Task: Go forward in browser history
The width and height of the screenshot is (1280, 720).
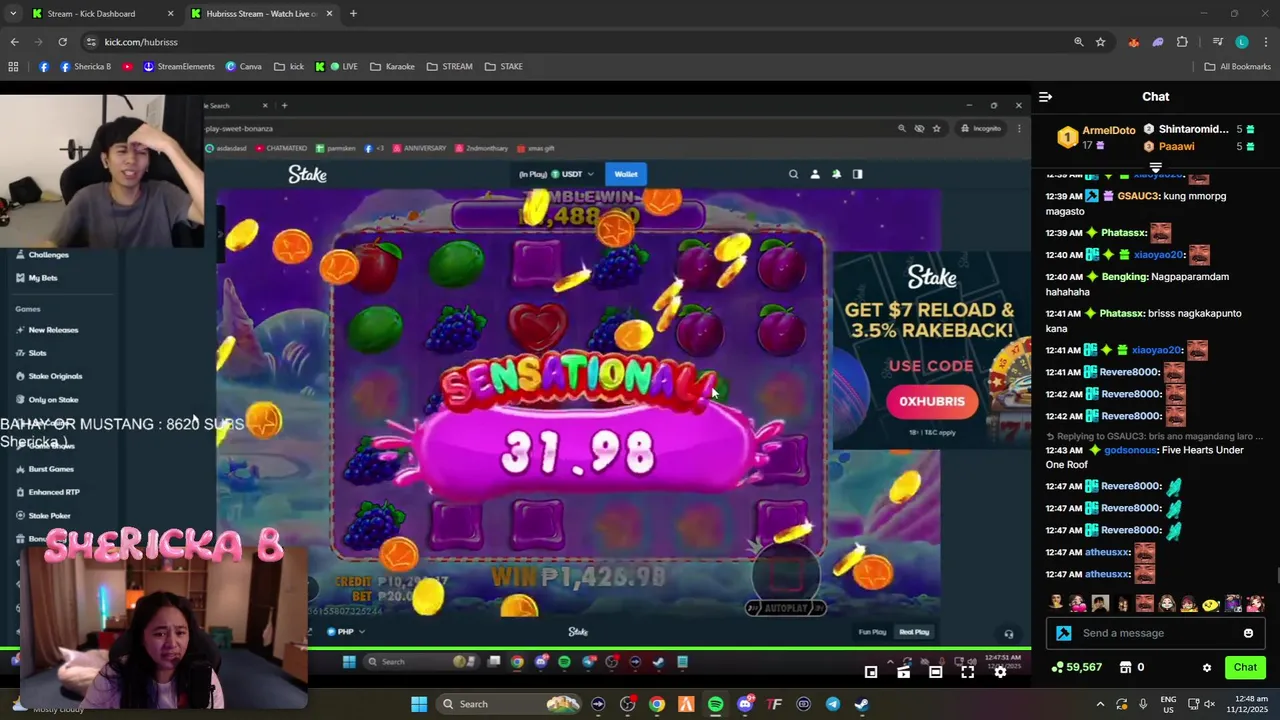Action: click(38, 42)
